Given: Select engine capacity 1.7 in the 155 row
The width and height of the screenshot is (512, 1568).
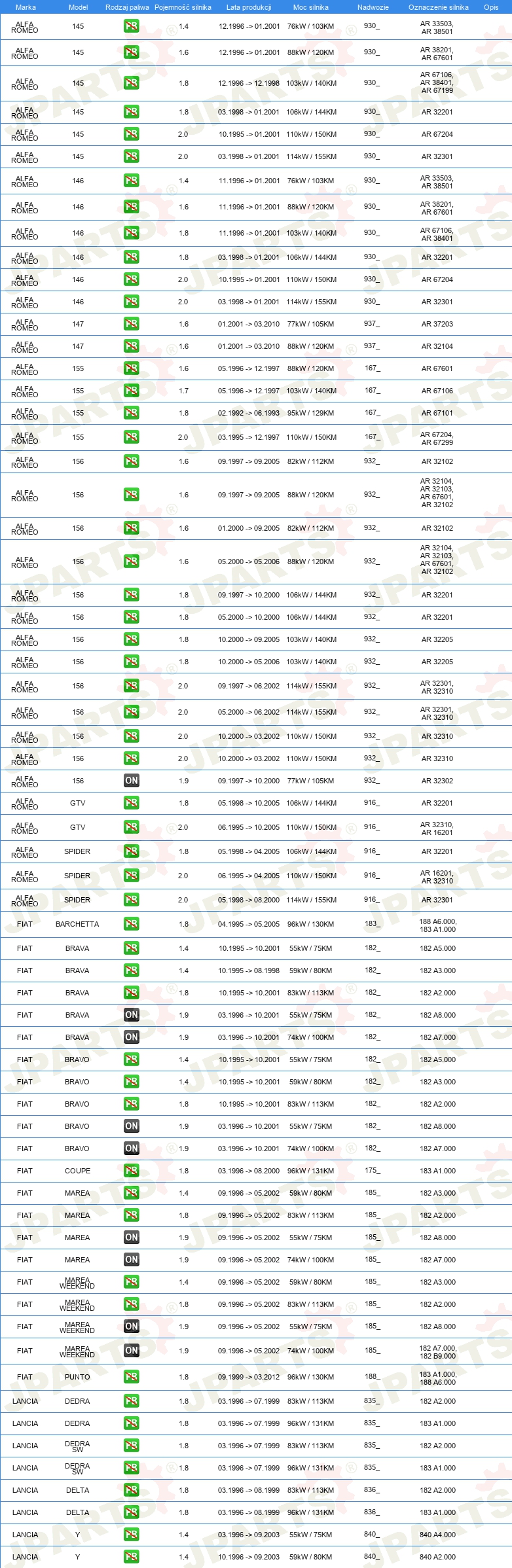Looking at the screenshot, I should tap(183, 391).
